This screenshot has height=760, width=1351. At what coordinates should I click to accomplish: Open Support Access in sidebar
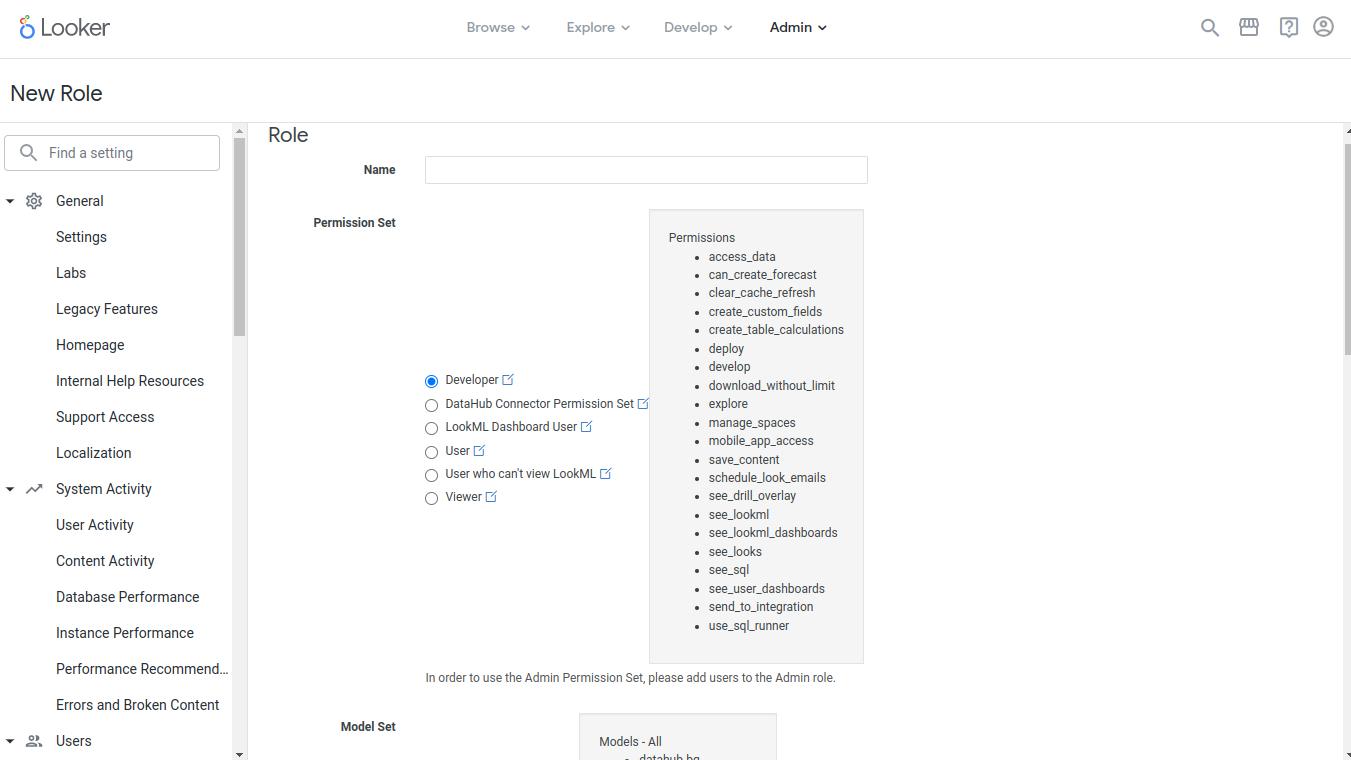(x=105, y=417)
